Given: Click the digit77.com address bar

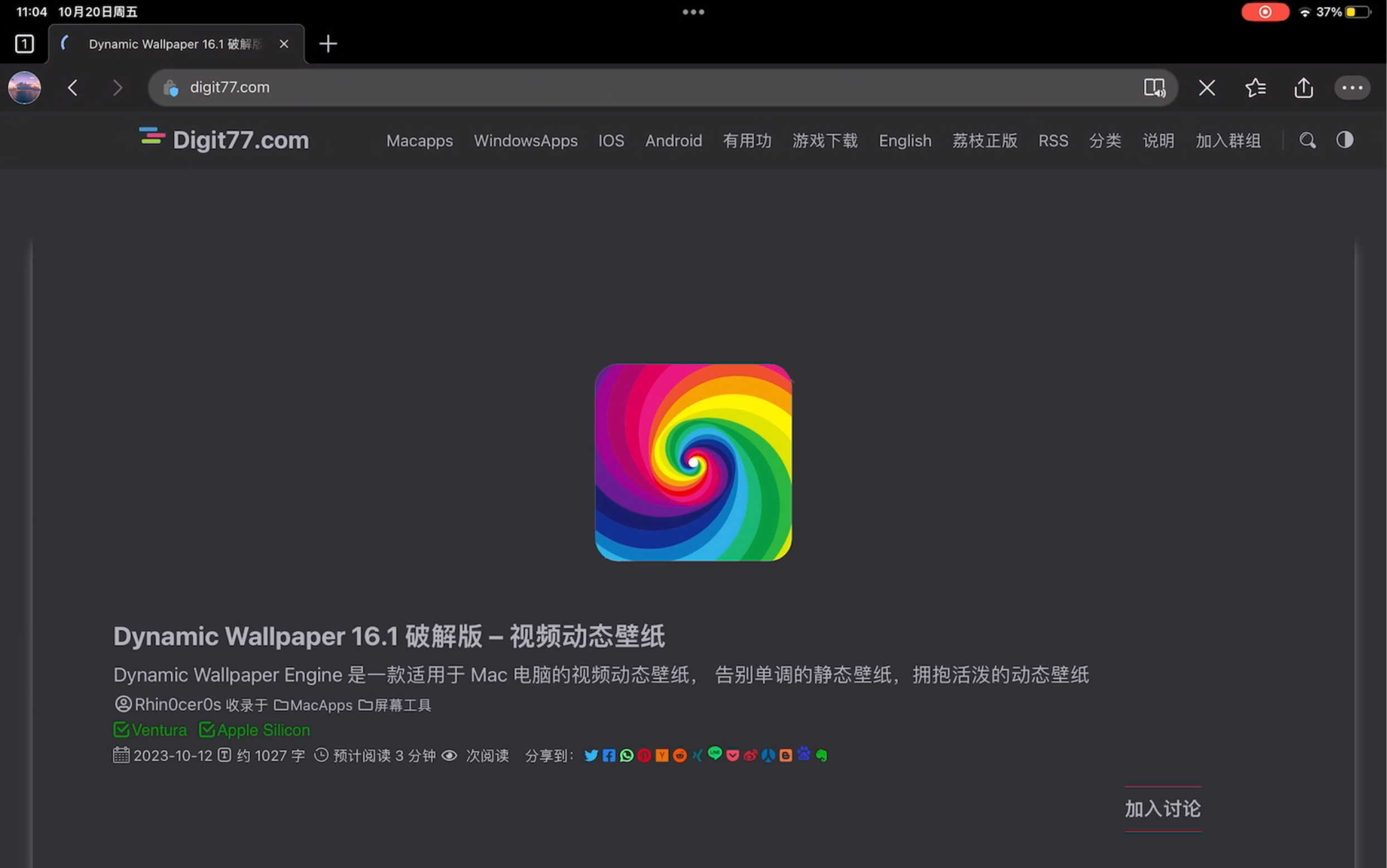Looking at the screenshot, I should click(x=663, y=88).
